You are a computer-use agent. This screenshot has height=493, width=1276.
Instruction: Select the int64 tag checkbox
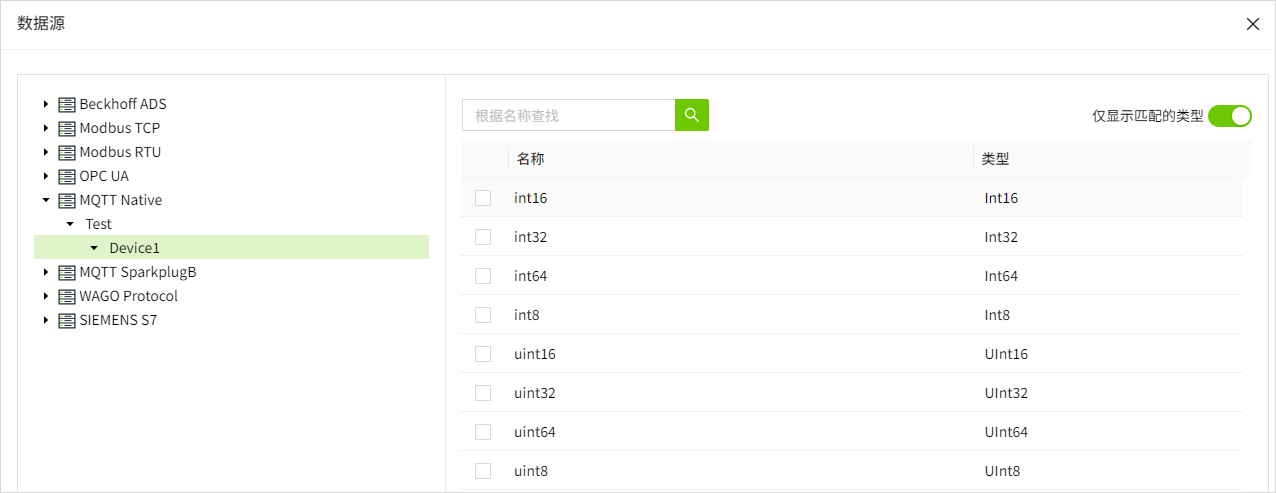[483, 276]
